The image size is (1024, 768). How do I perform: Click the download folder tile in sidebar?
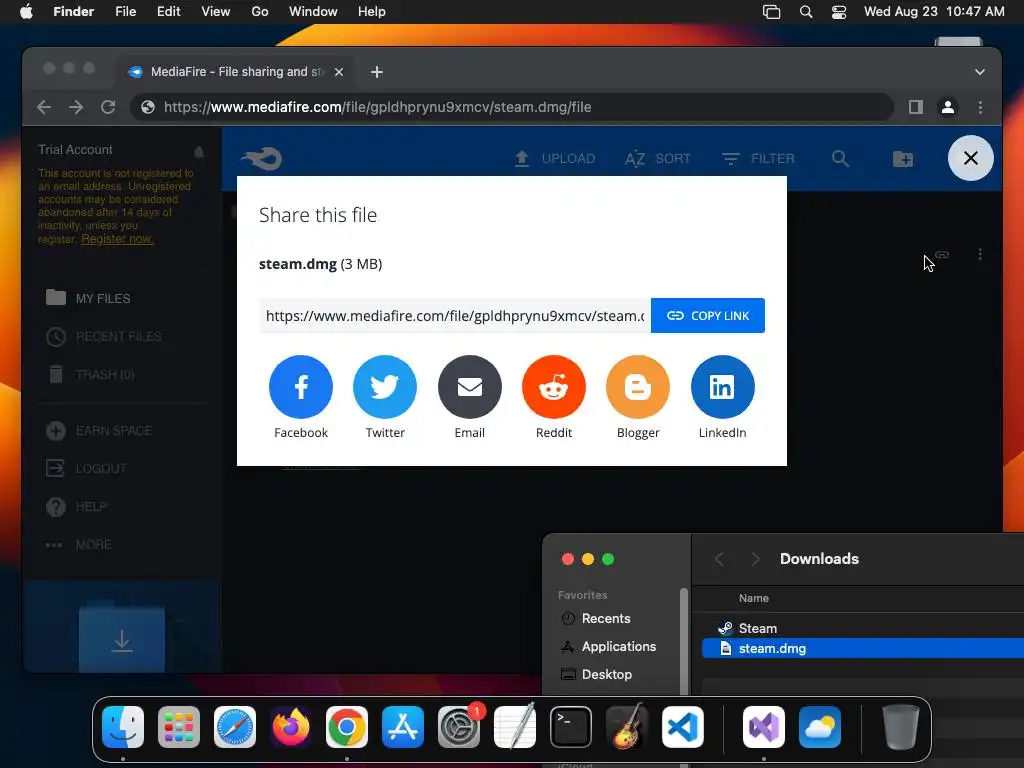(x=121, y=639)
